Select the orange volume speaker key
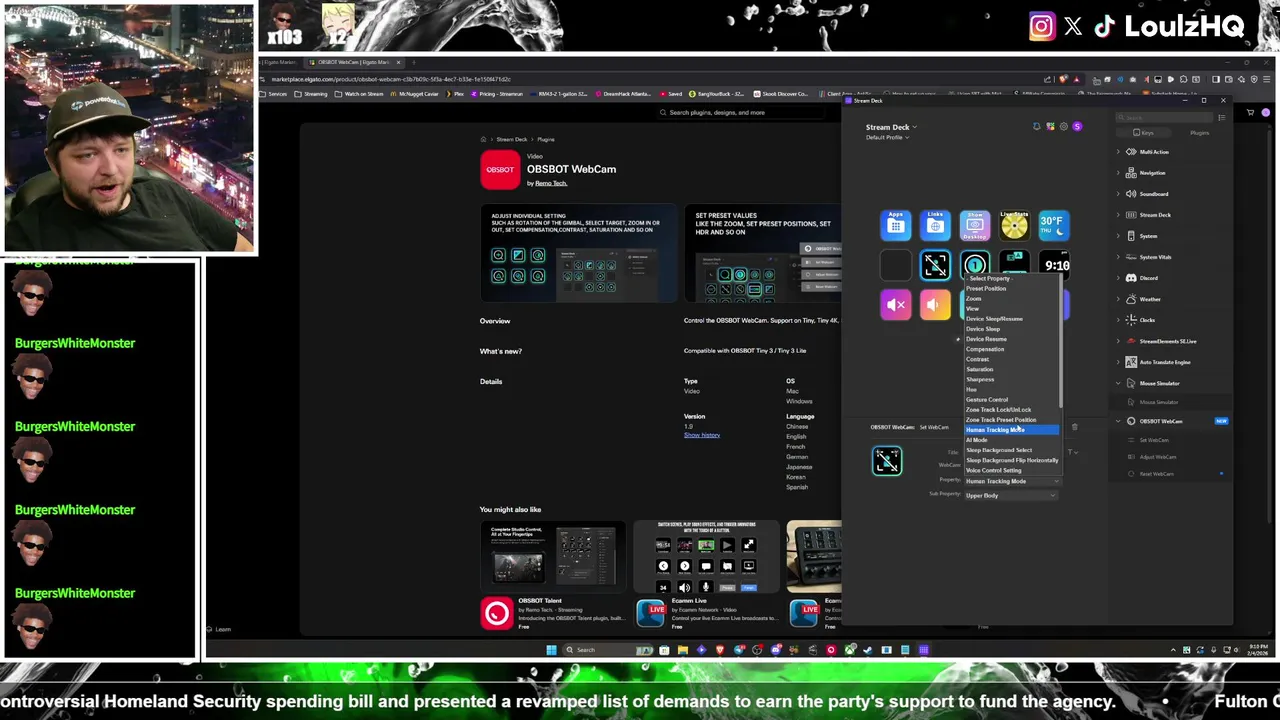 tap(935, 305)
